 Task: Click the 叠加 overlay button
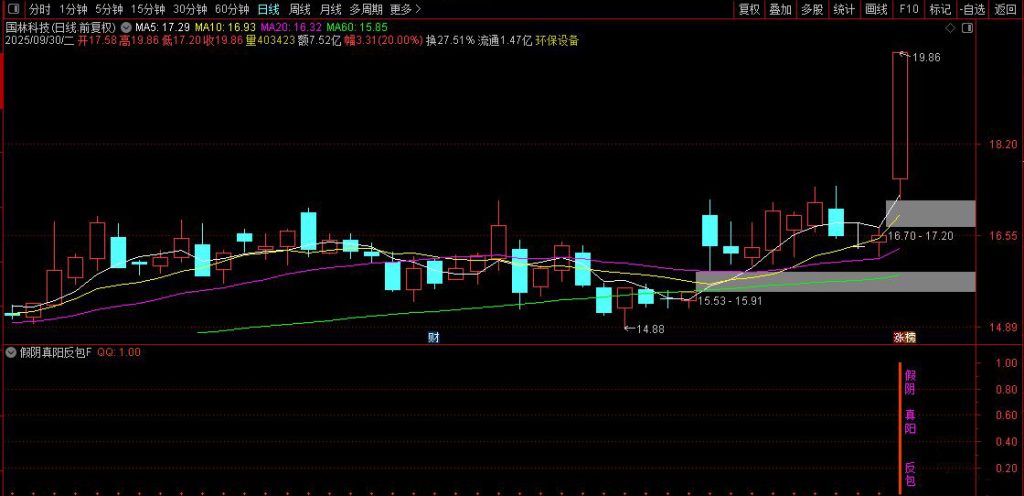coord(780,9)
